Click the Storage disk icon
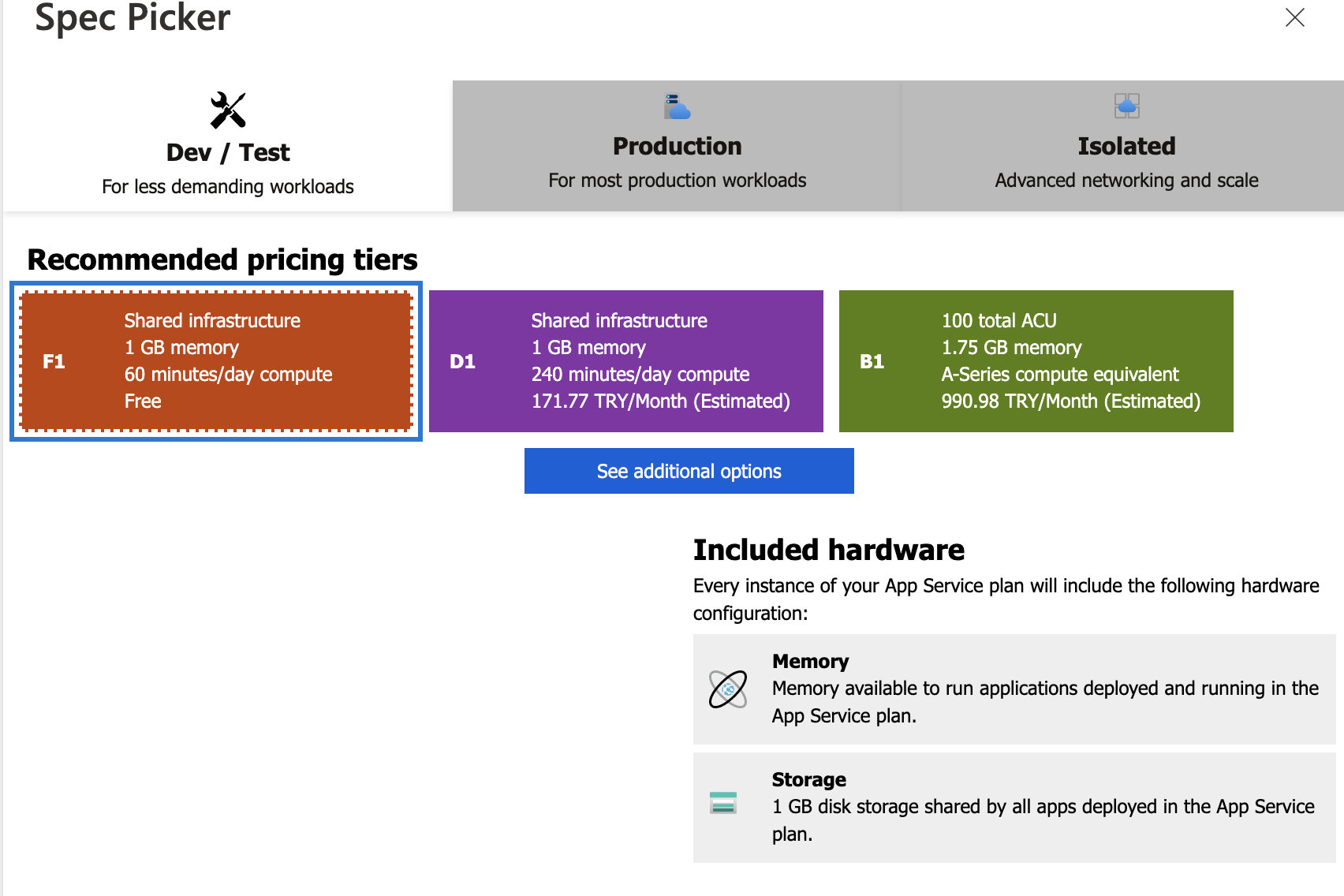 (x=723, y=803)
